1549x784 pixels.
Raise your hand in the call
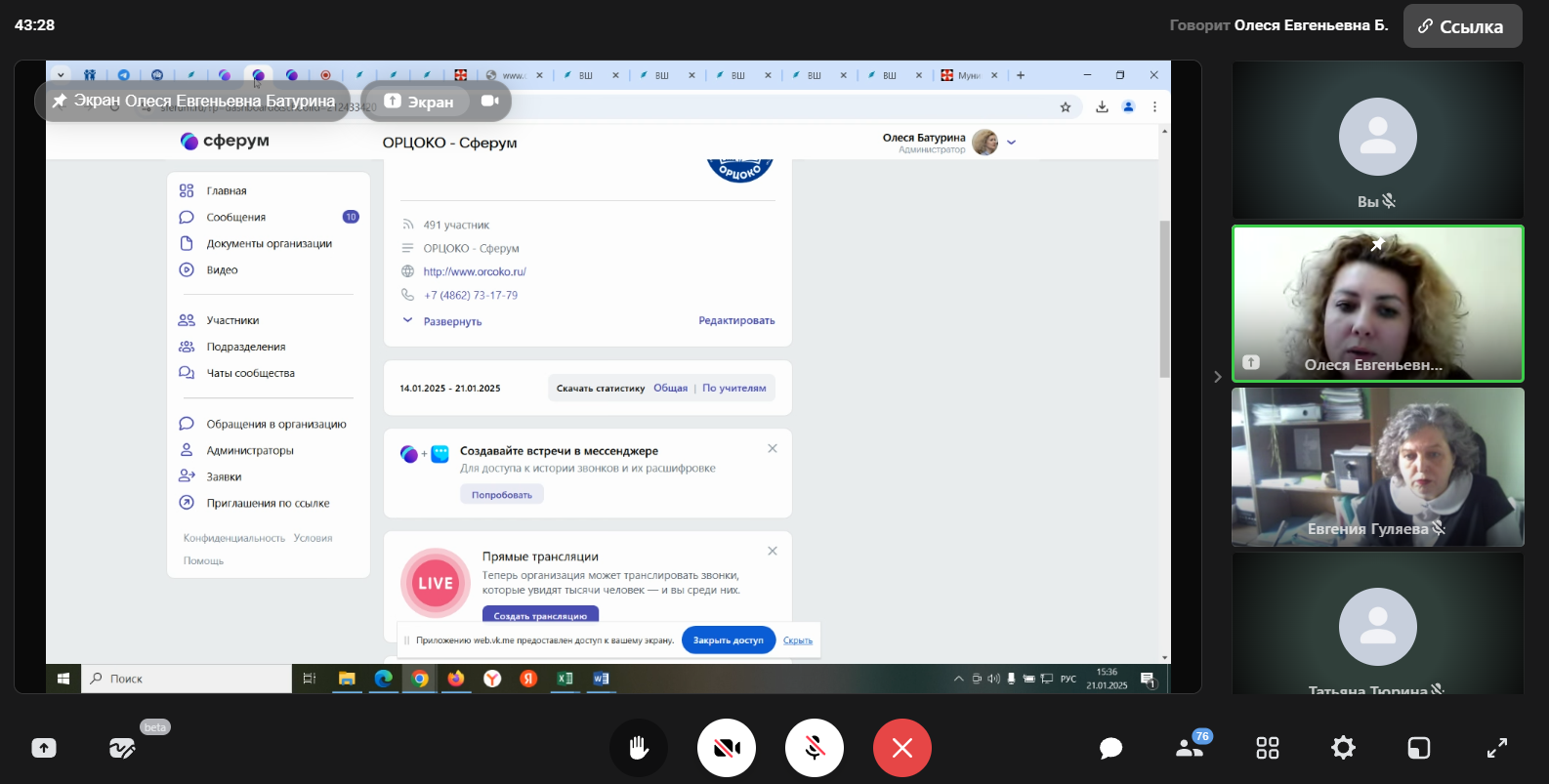pyautogui.click(x=639, y=748)
